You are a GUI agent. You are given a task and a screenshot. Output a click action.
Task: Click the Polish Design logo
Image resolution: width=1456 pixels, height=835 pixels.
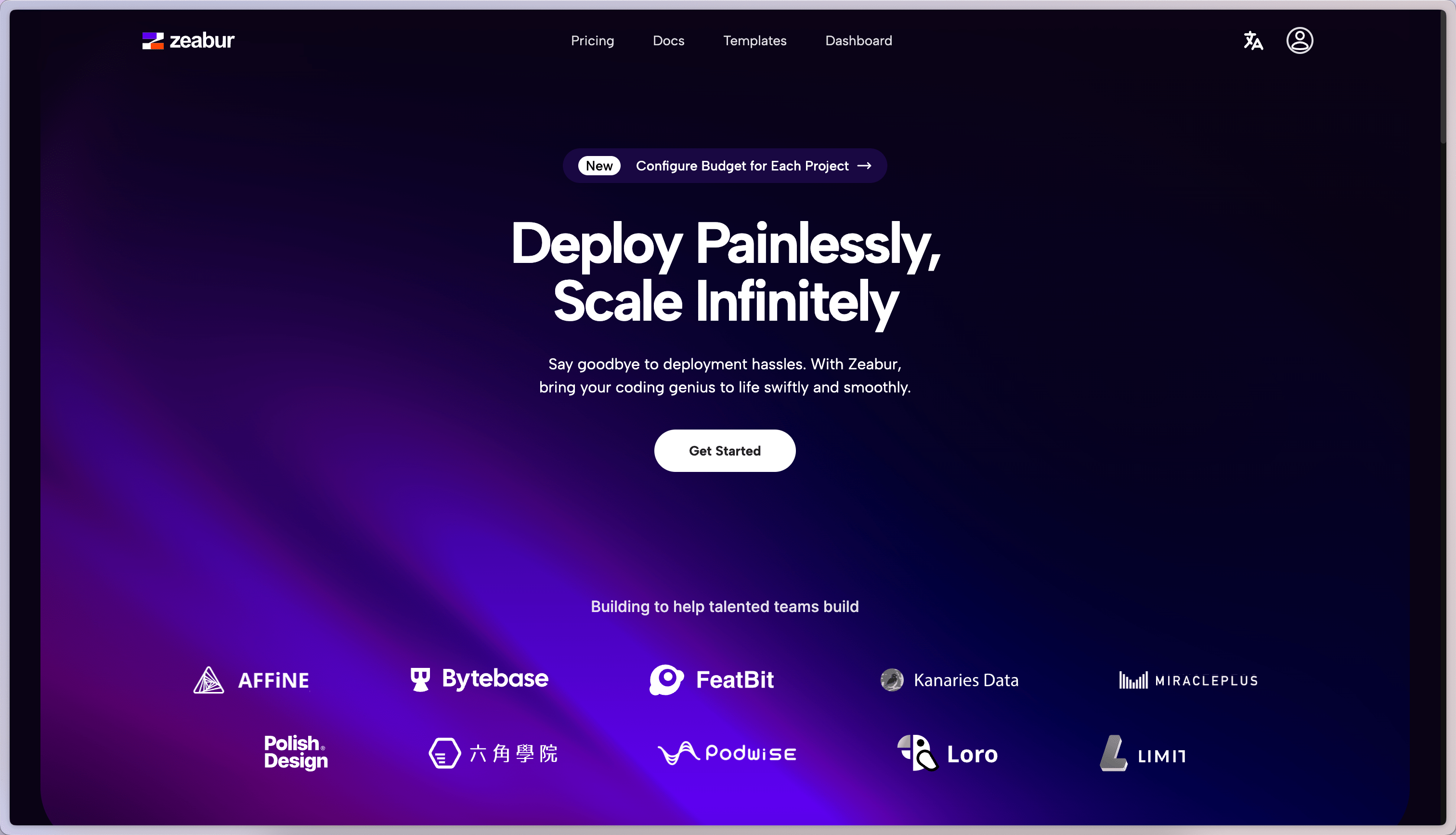click(296, 753)
